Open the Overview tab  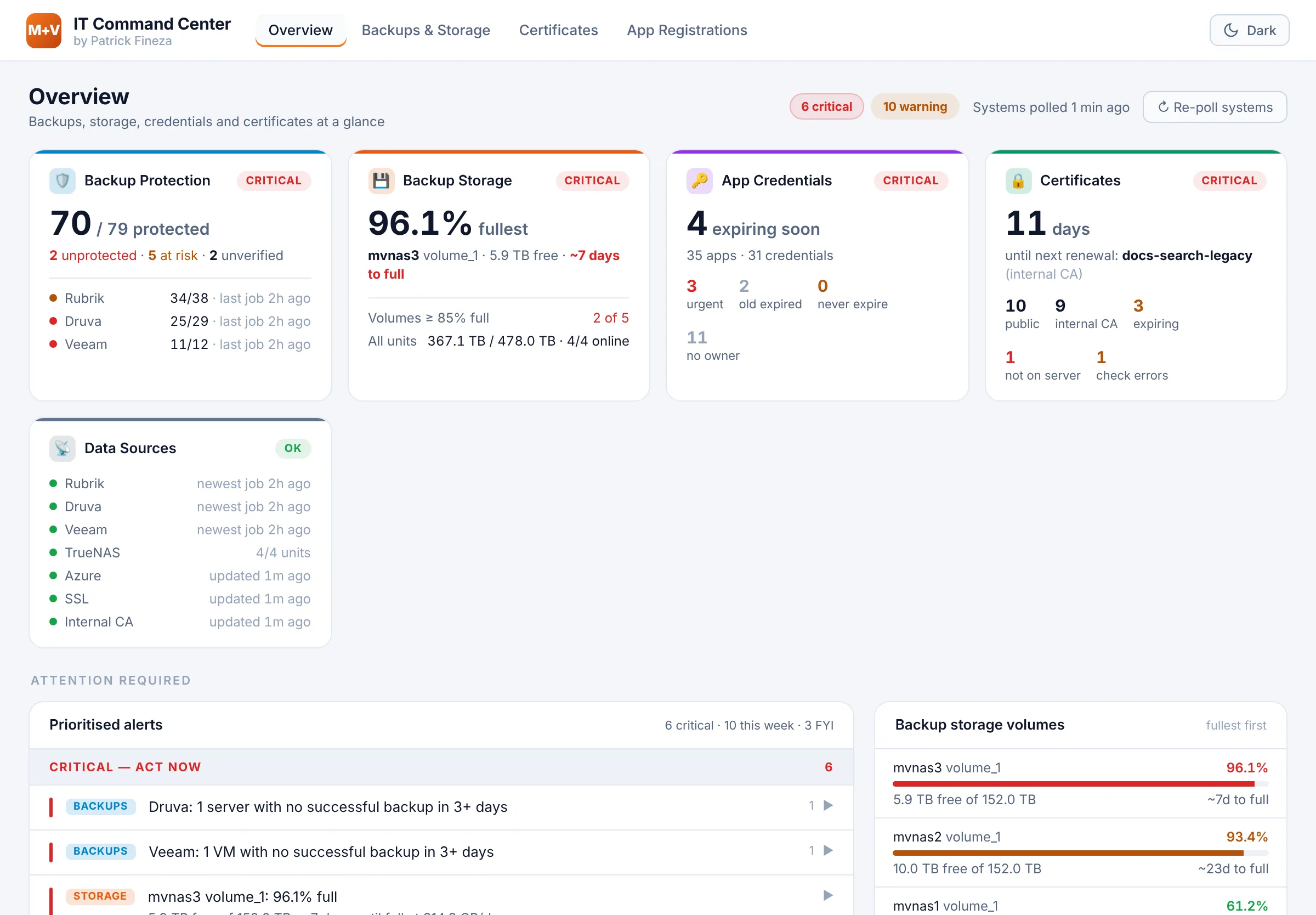tap(300, 30)
